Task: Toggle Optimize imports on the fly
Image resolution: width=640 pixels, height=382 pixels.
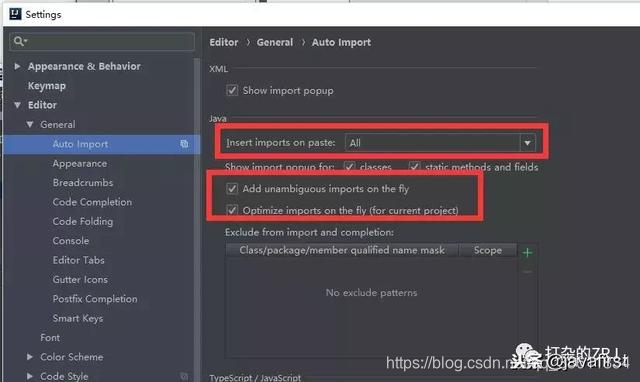Action: click(232, 210)
